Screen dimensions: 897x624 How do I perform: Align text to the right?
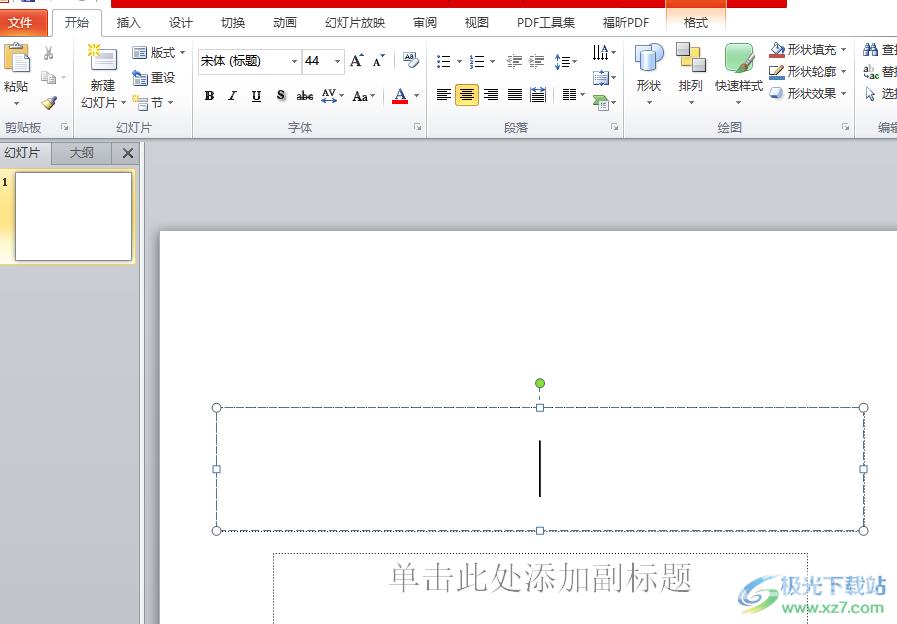(x=491, y=94)
